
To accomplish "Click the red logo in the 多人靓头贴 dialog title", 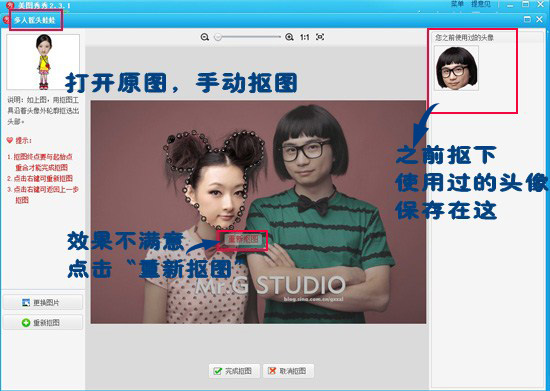I will tap(7, 20).
